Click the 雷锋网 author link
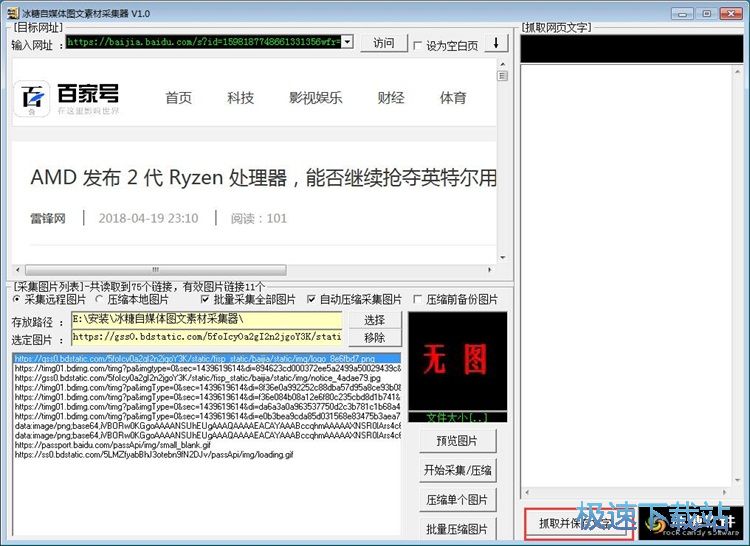This screenshot has width=750, height=546. click(x=48, y=218)
